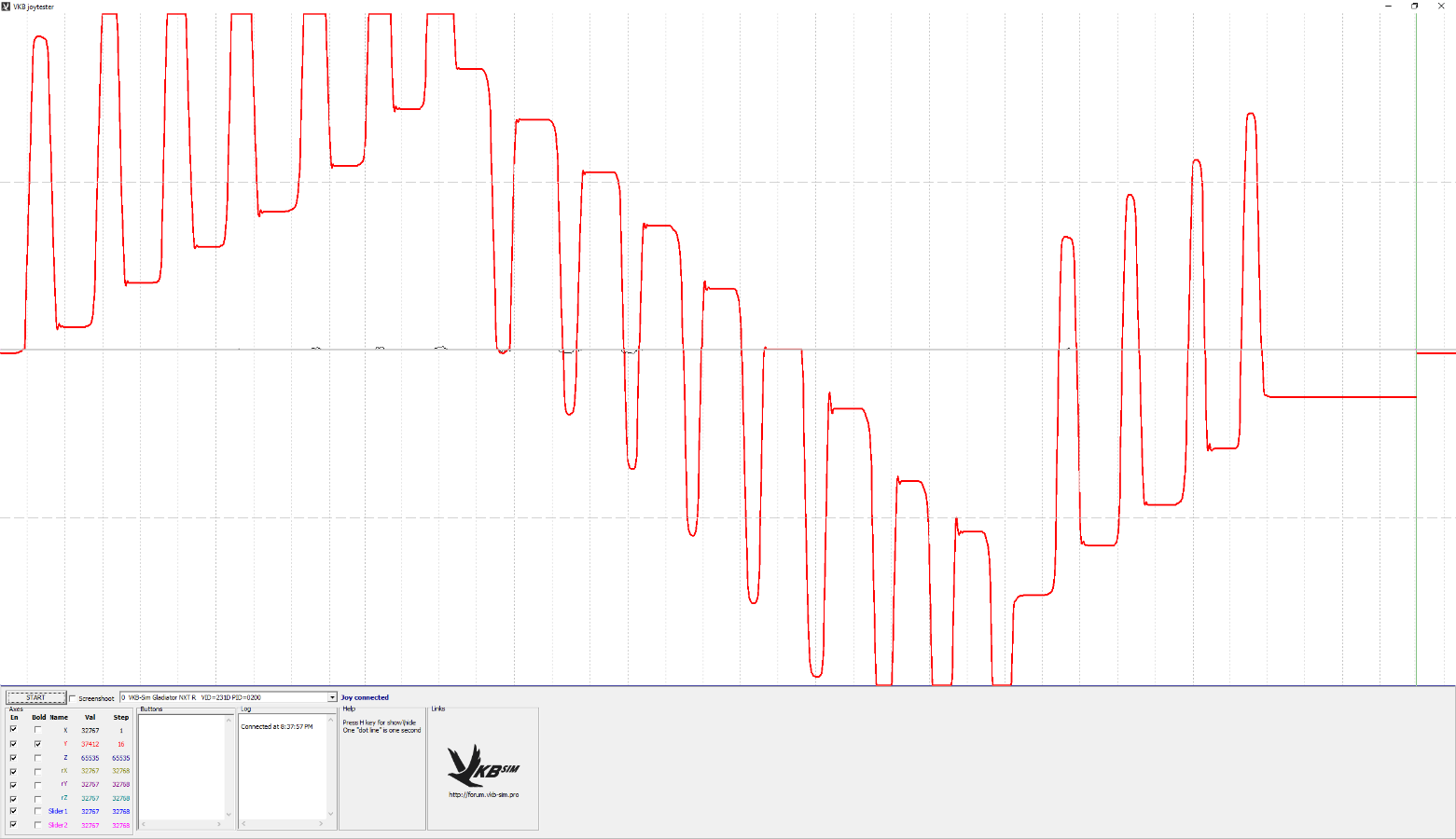Uncheck Bold for the Y axis
This screenshot has height=839, width=1456.
(37, 744)
